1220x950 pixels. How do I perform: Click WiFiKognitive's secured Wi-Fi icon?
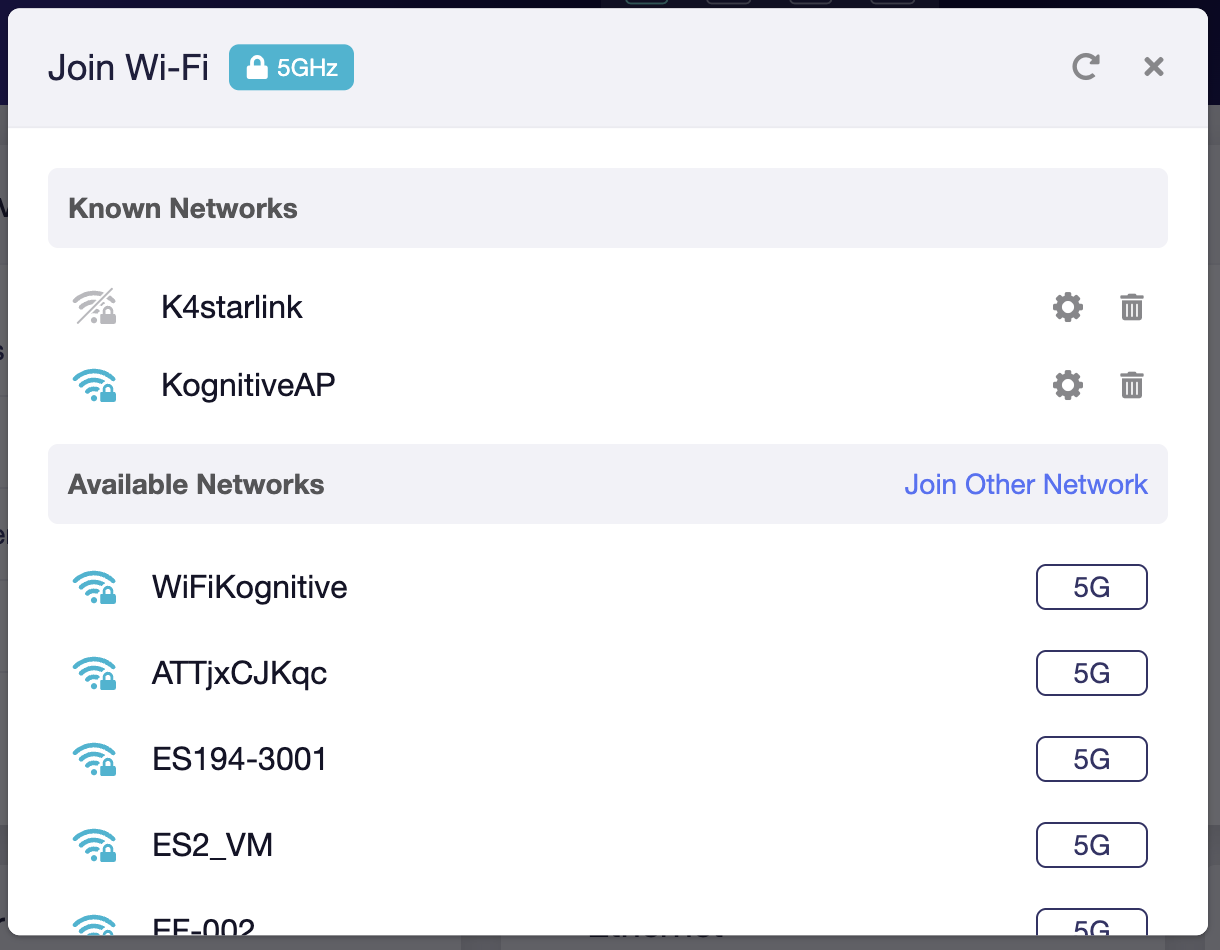tap(95, 587)
